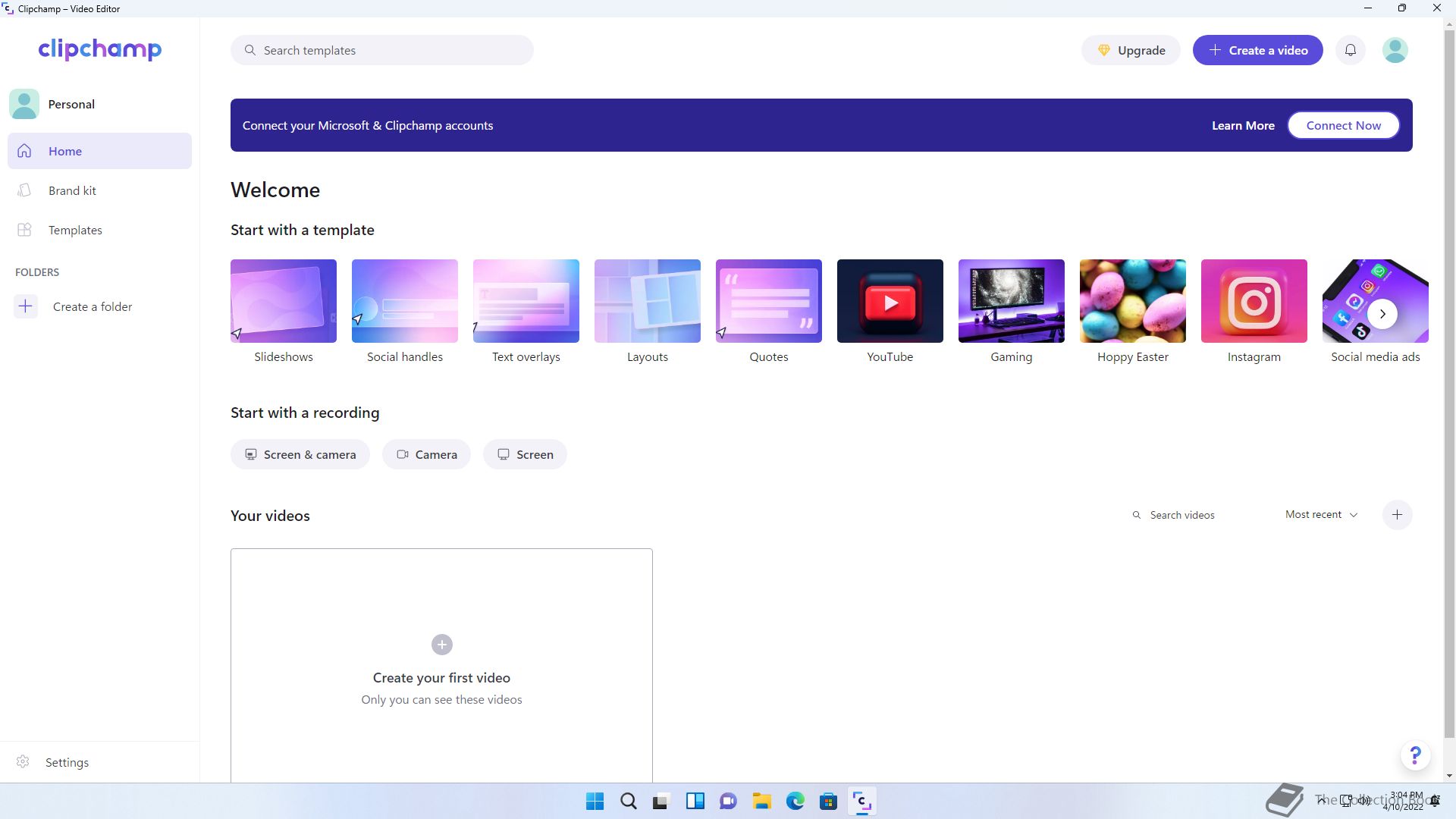This screenshot has width=1456, height=819.
Task: Open the Social handles template thumbnail
Action: [x=405, y=301]
